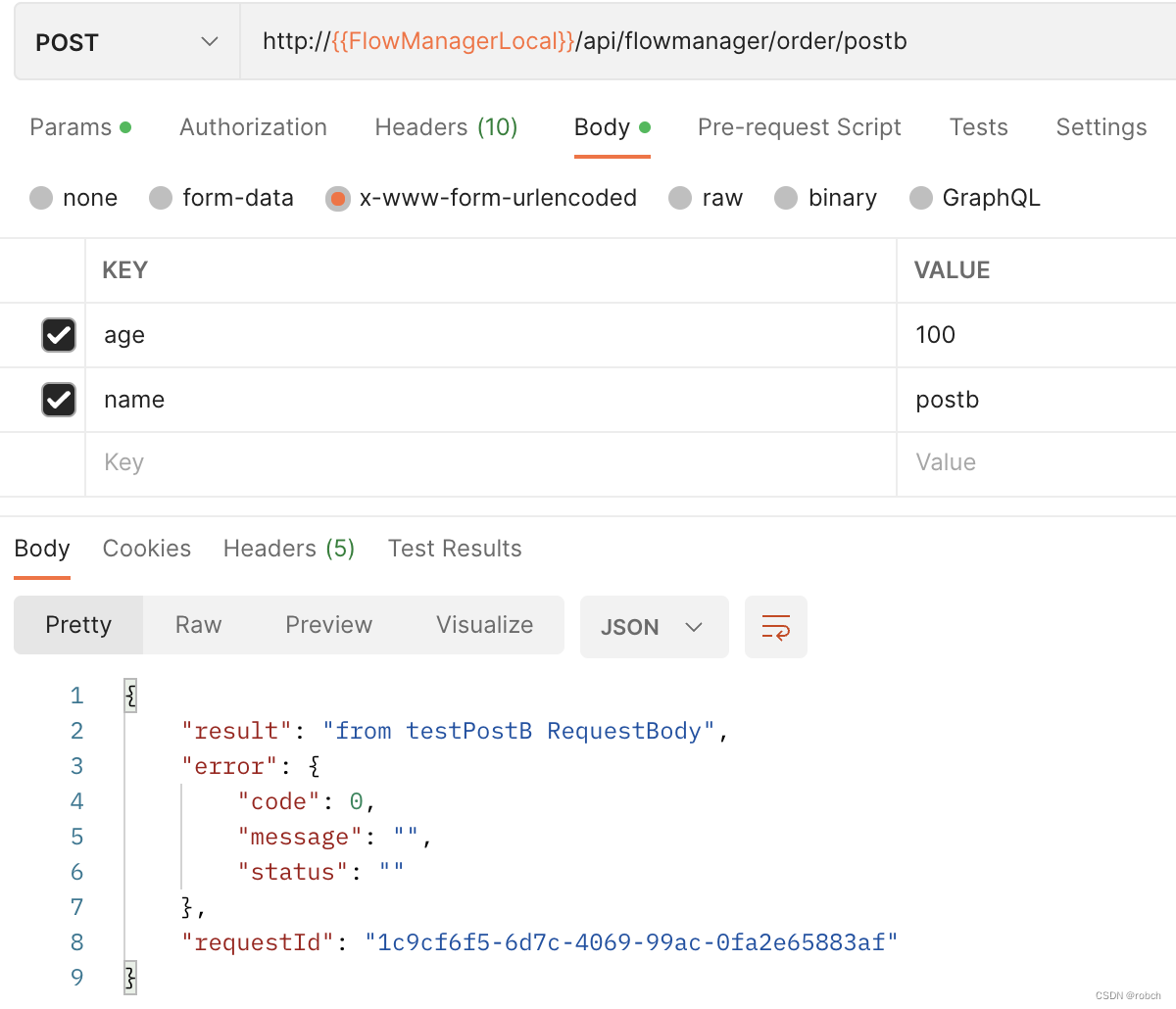Collapse the JSON response at line 1
1176x1009 pixels.
129,695
